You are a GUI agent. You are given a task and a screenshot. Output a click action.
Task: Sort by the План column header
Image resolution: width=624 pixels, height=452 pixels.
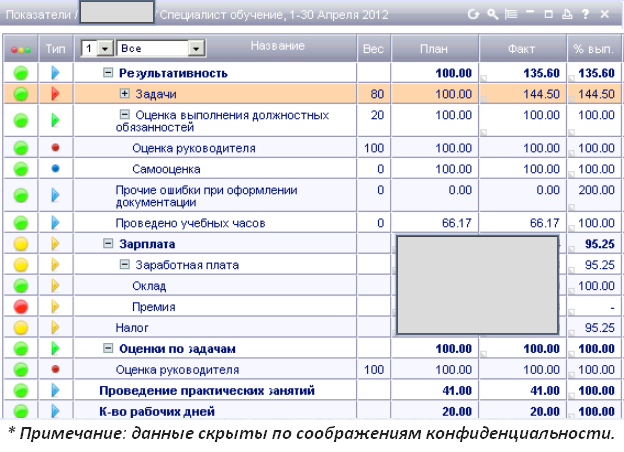[434, 49]
